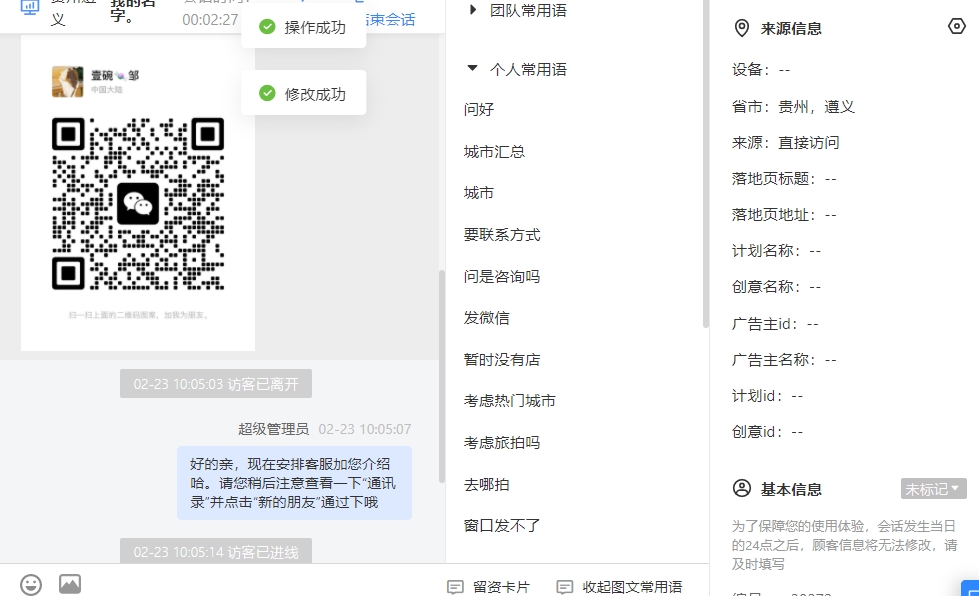The height and width of the screenshot is (596, 979).
Task: Click the 访客已进线 system notice
Action: pos(216,551)
